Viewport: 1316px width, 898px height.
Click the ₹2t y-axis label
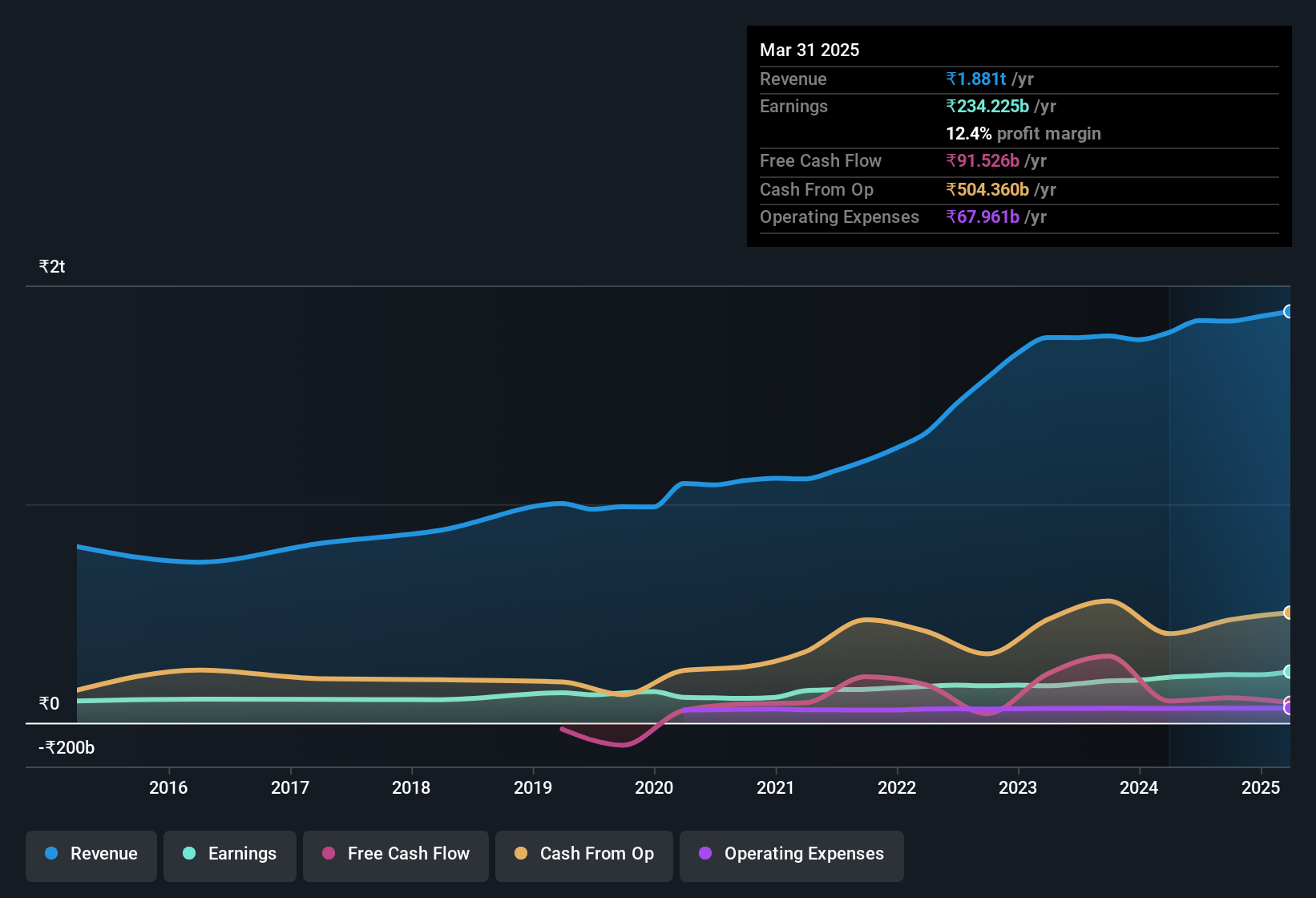click(x=52, y=266)
